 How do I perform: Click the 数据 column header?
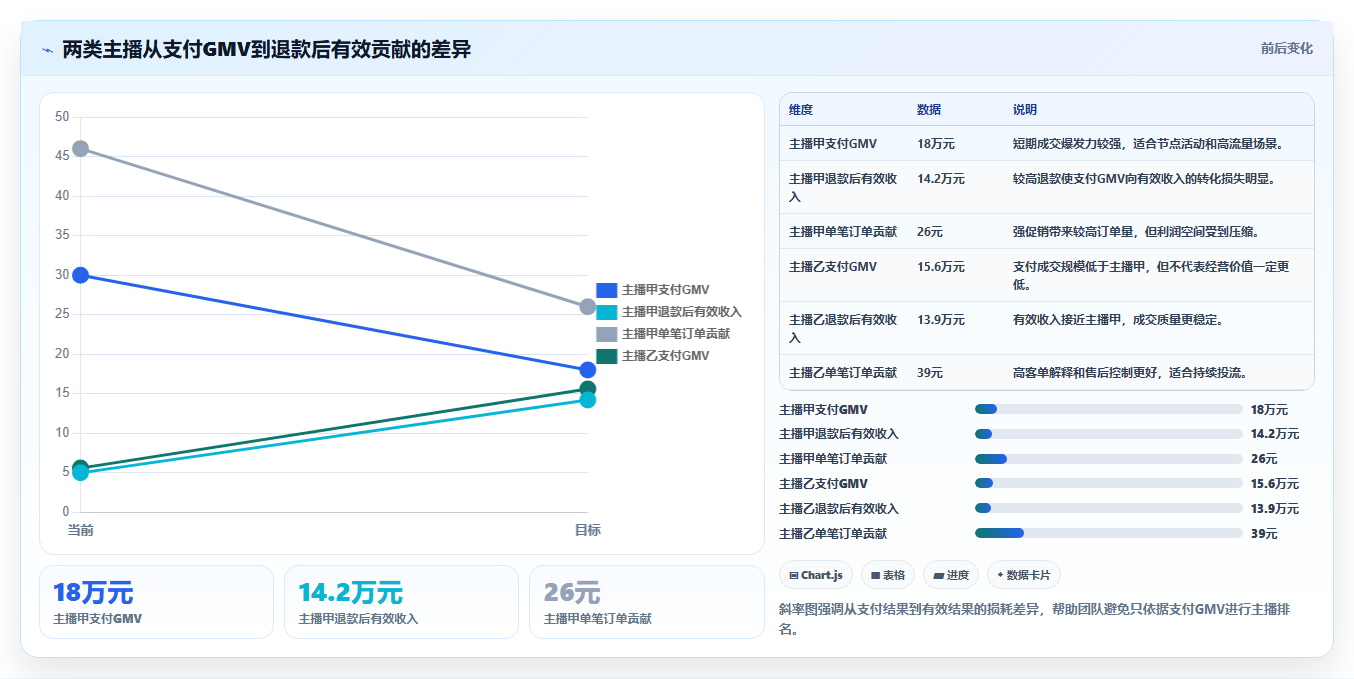929,110
